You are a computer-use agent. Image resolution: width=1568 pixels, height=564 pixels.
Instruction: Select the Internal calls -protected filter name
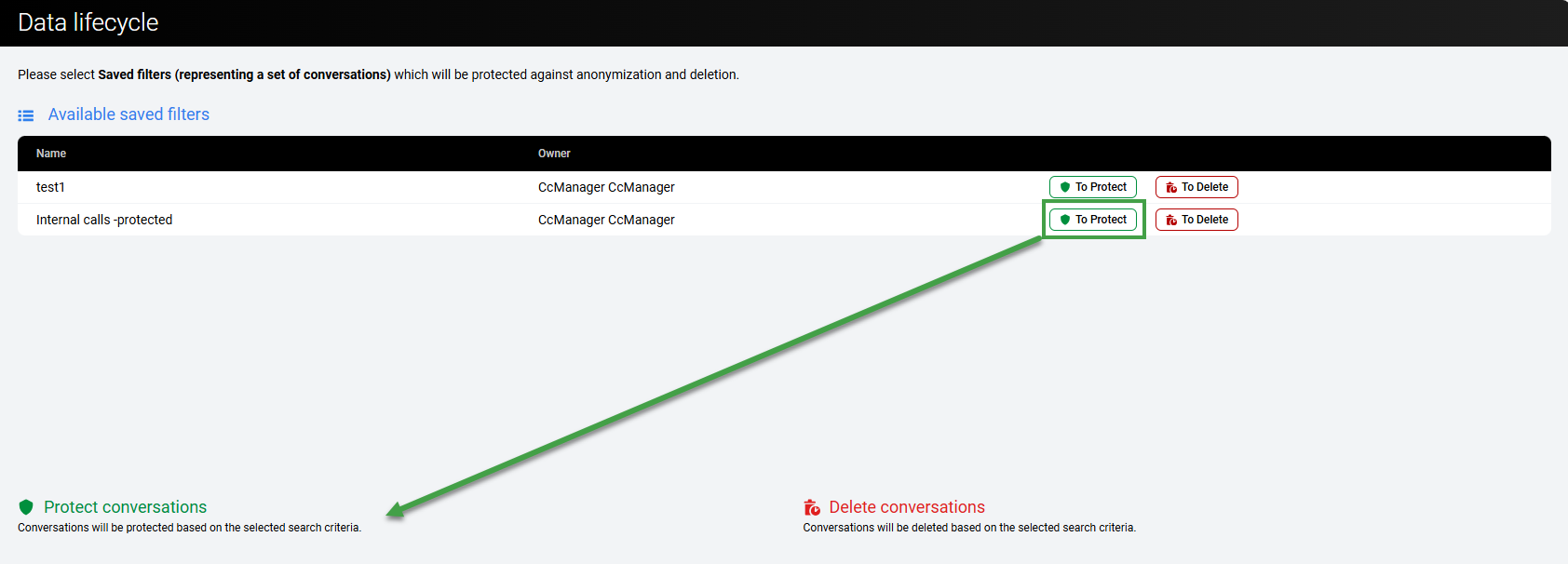[x=104, y=220]
